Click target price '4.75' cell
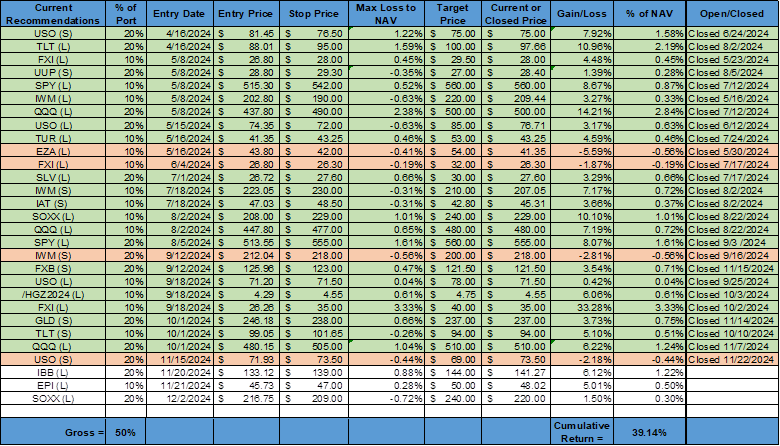Viewport: 780px width, 446px height. (x=453, y=294)
